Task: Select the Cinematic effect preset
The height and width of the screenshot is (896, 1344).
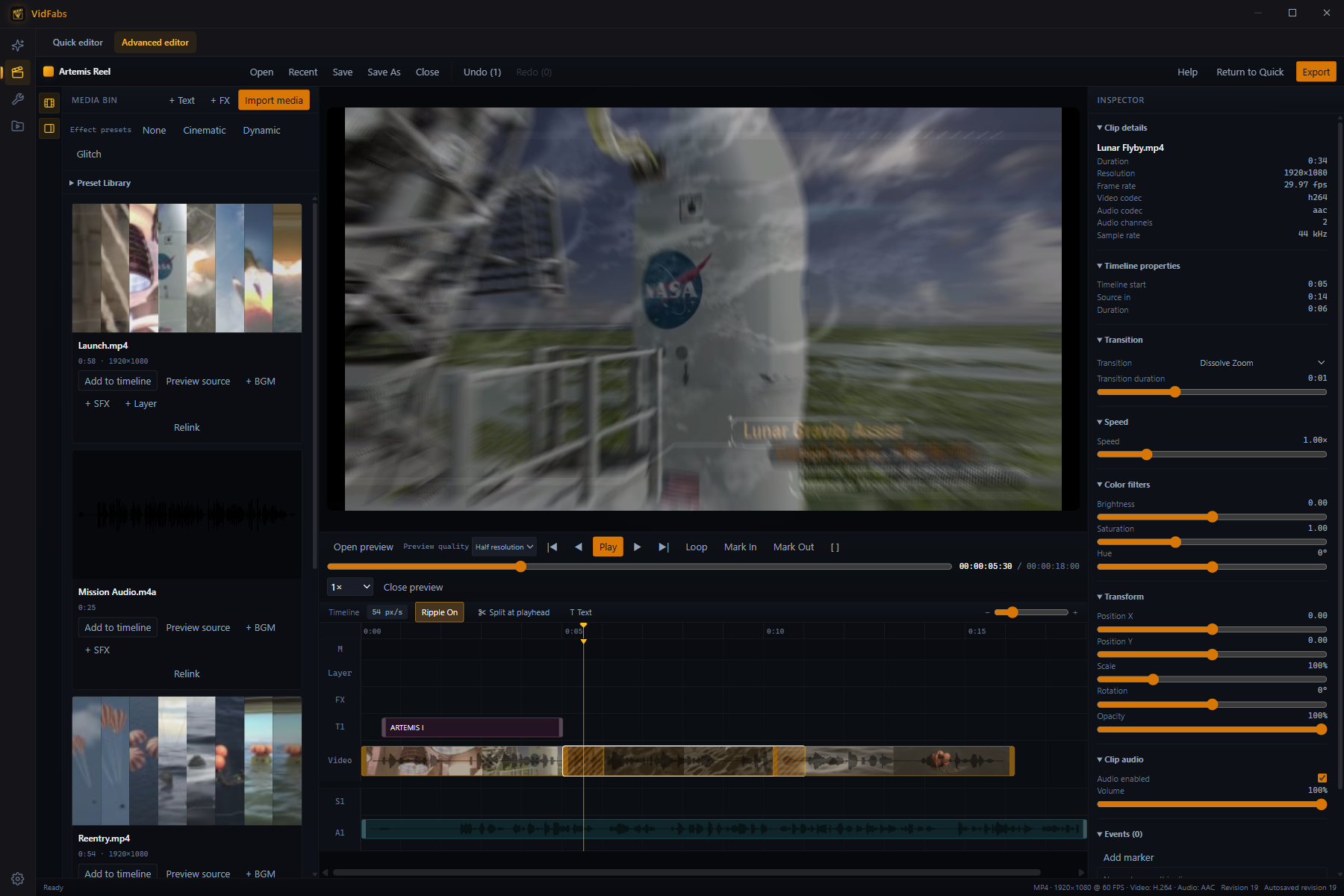Action: (x=205, y=131)
